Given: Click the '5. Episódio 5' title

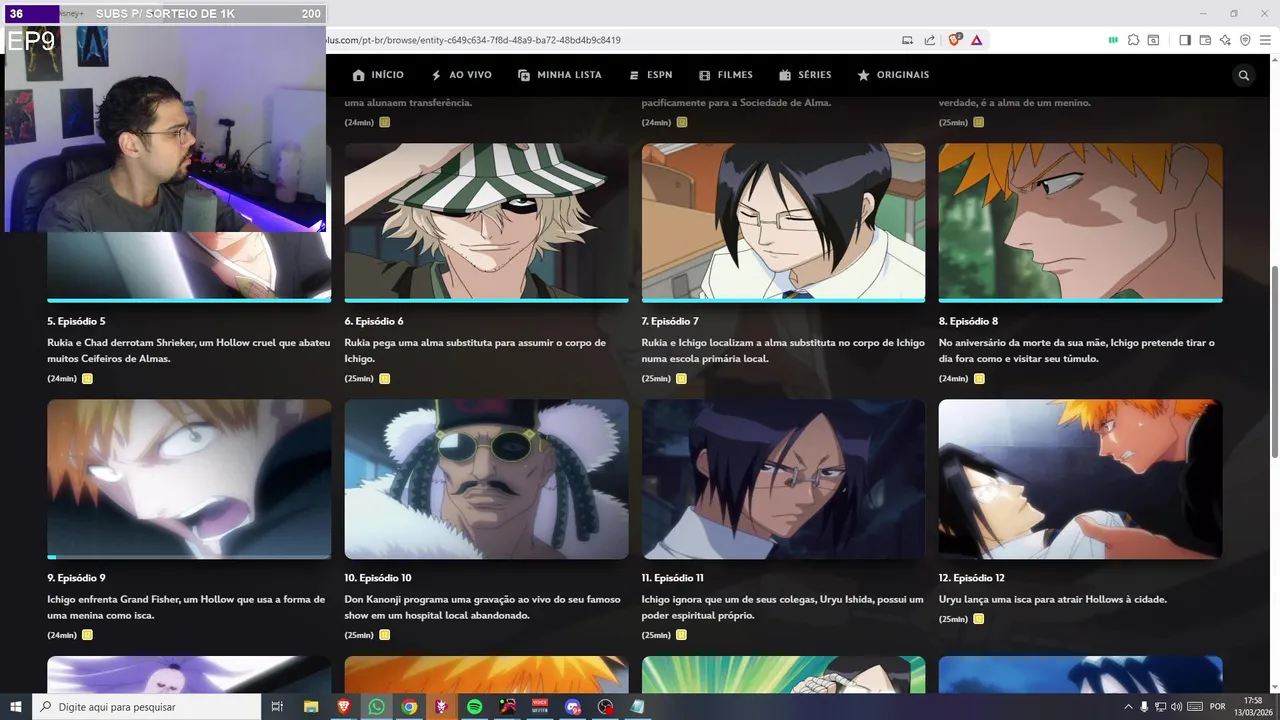Looking at the screenshot, I should pos(76,321).
